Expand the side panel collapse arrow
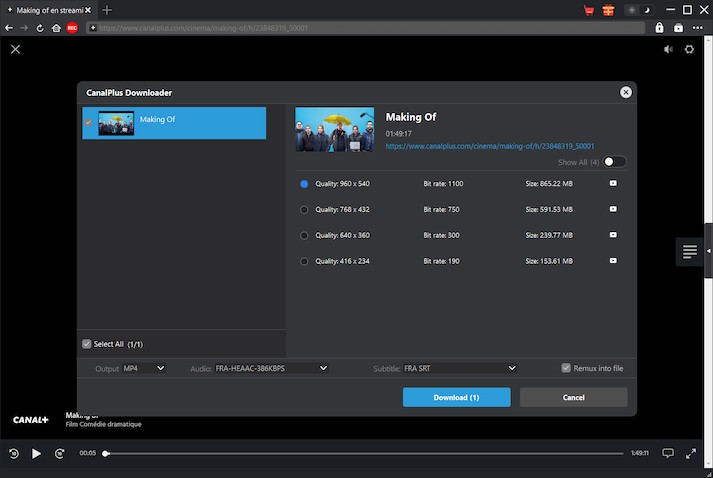Screen dimensions: 713x478 [708, 251]
